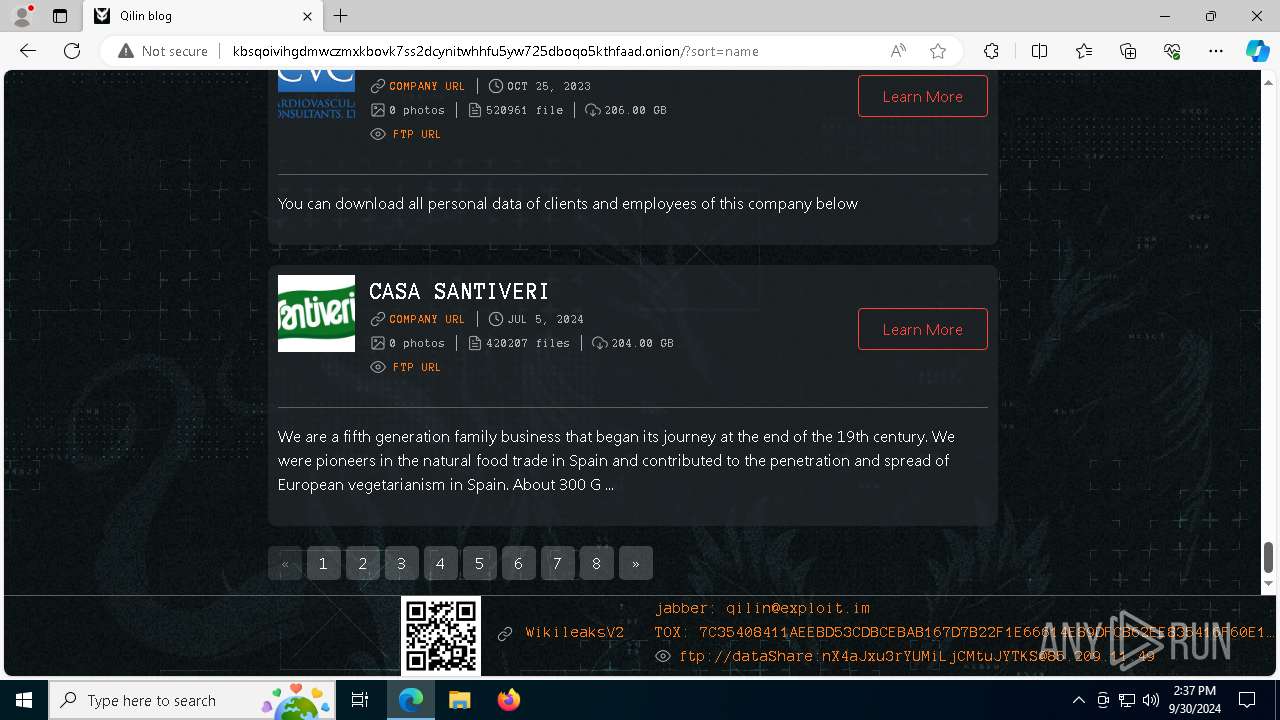The image size is (1280, 720).
Task: Click the vertical page scrollbar thumb
Action: pyautogui.click(x=1268, y=557)
